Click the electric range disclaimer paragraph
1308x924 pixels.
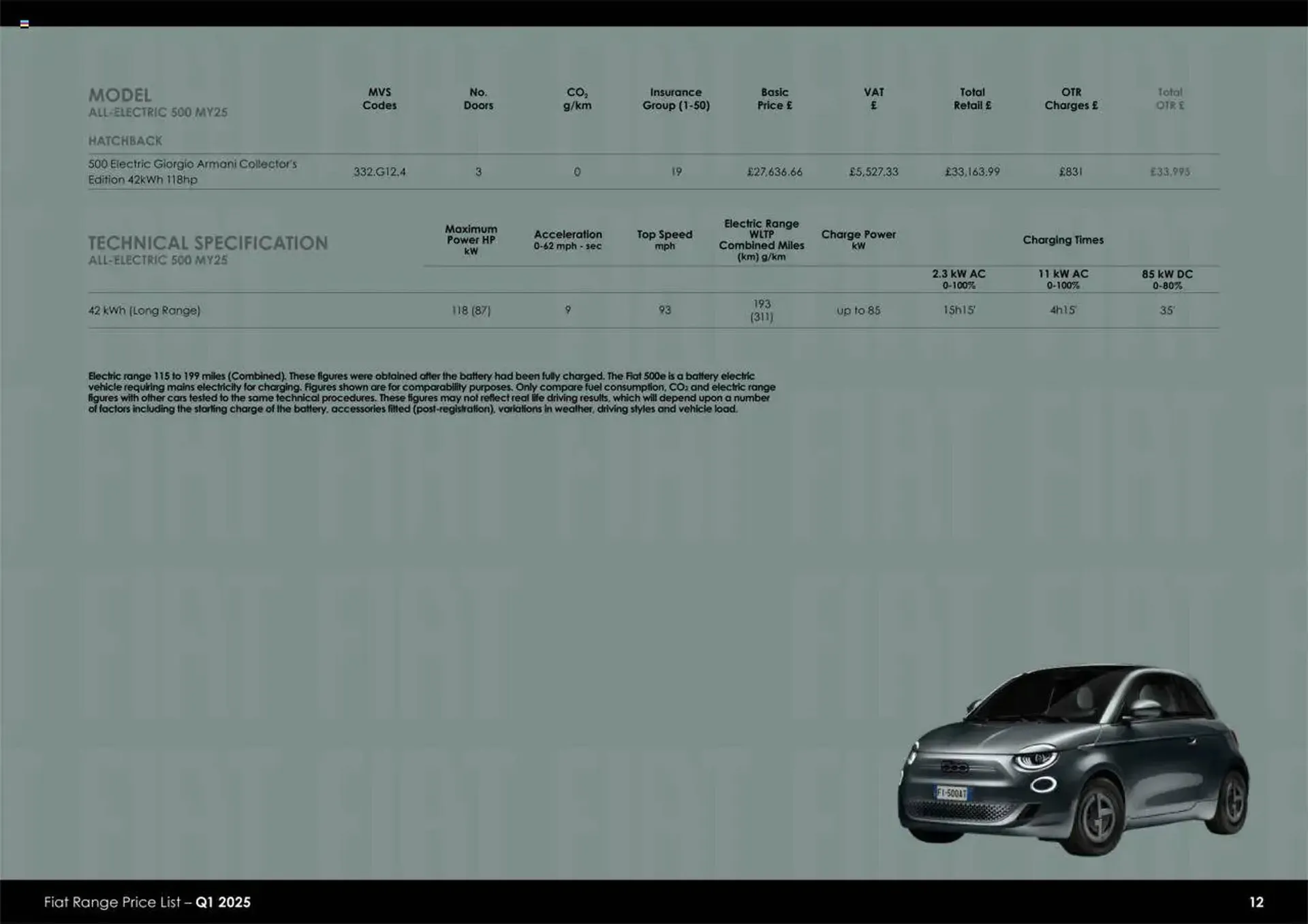[x=433, y=392]
